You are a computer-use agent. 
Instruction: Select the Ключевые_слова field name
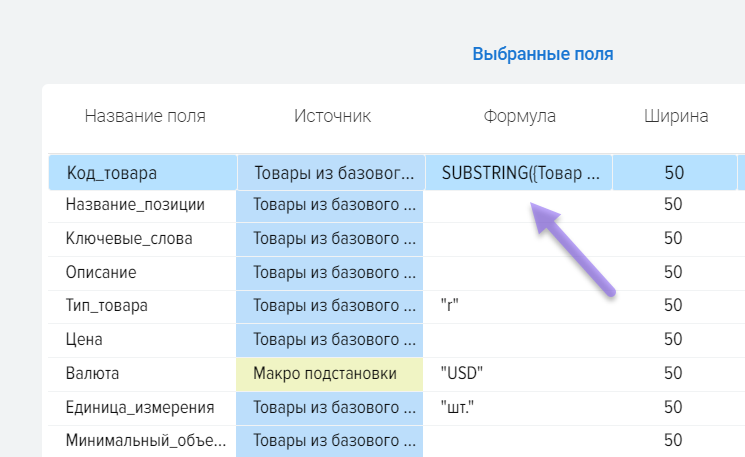[x=129, y=239]
